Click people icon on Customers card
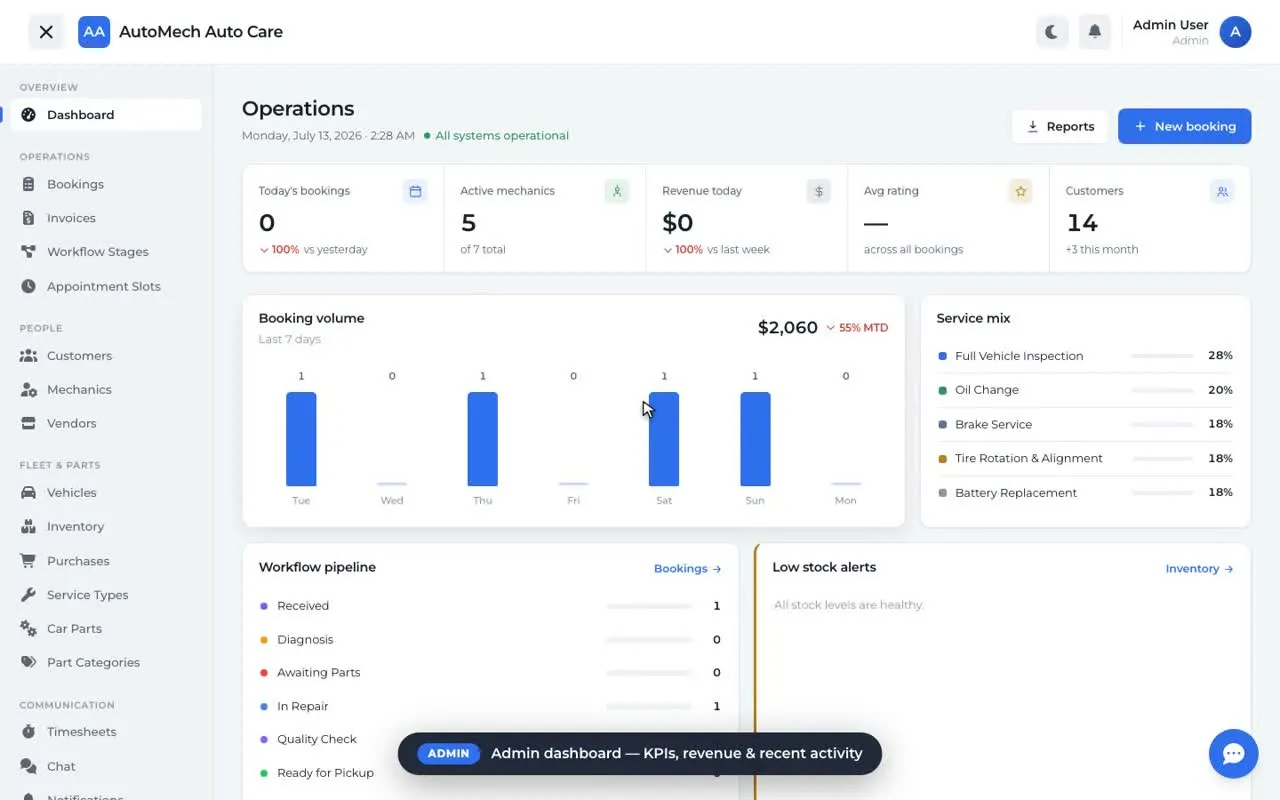This screenshot has width=1280, height=800. click(x=1222, y=191)
